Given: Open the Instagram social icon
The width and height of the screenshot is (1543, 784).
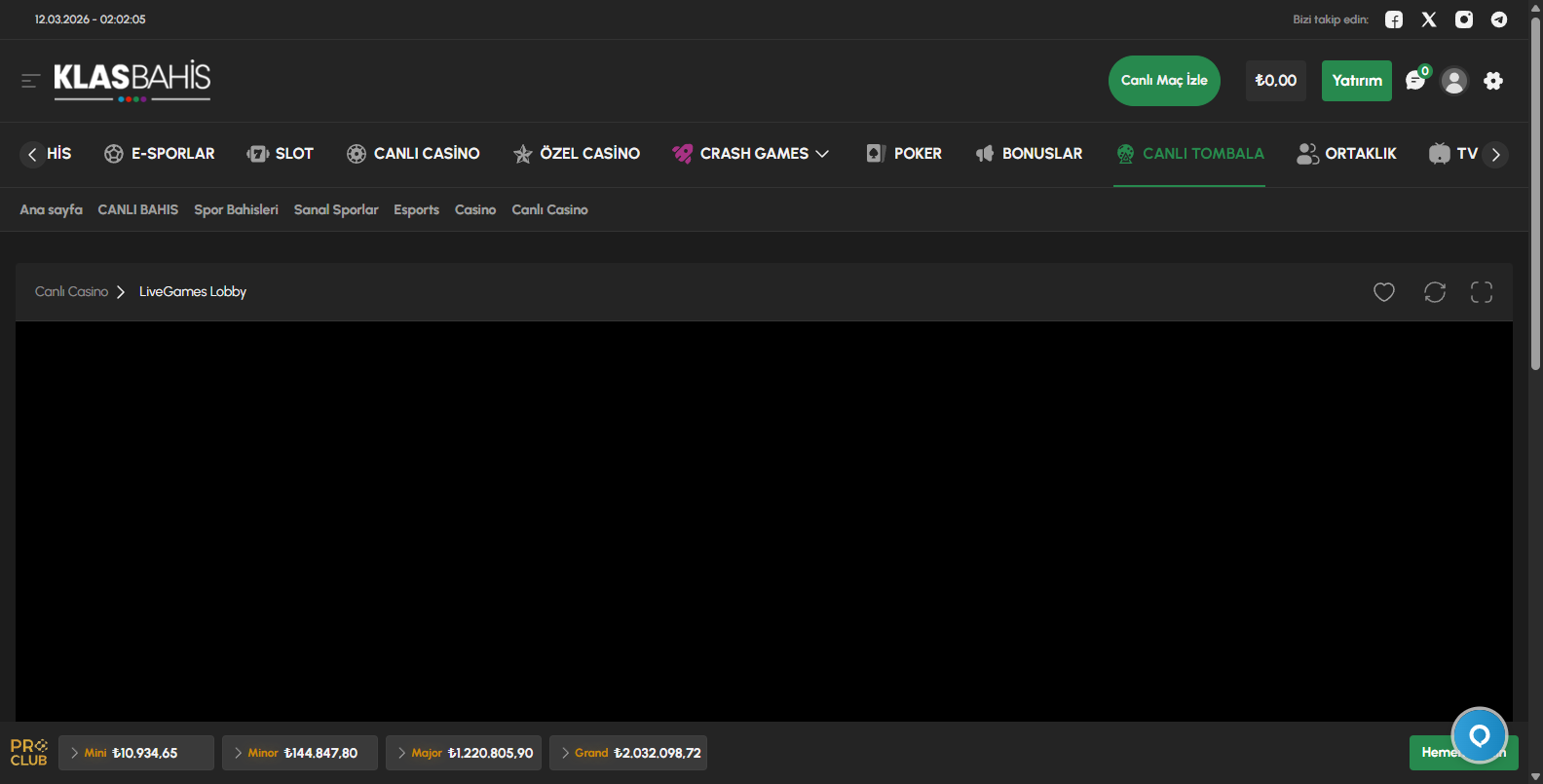Looking at the screenshot, I should pyautogui.click(x=1464, y=19).
